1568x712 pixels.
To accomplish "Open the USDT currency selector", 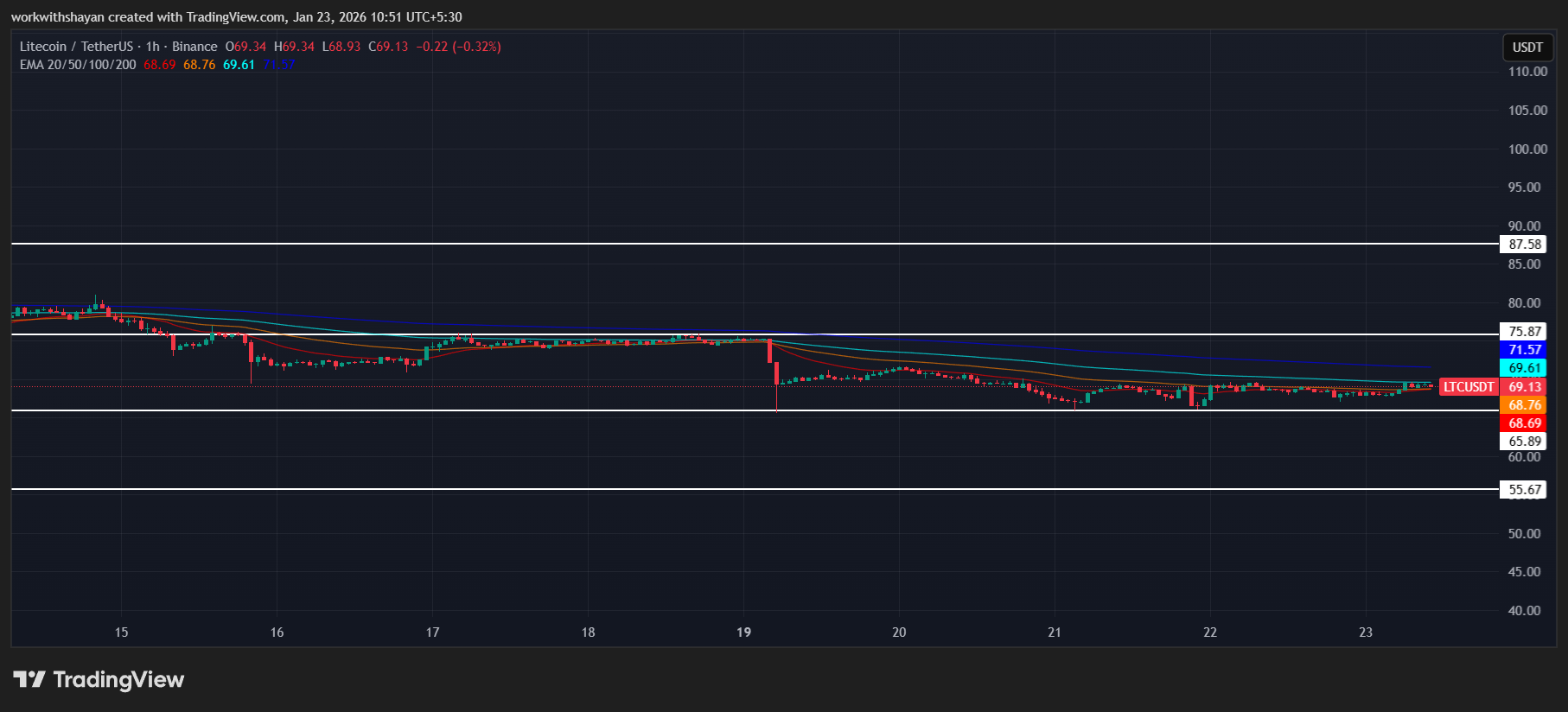I will coord(1527,48).
